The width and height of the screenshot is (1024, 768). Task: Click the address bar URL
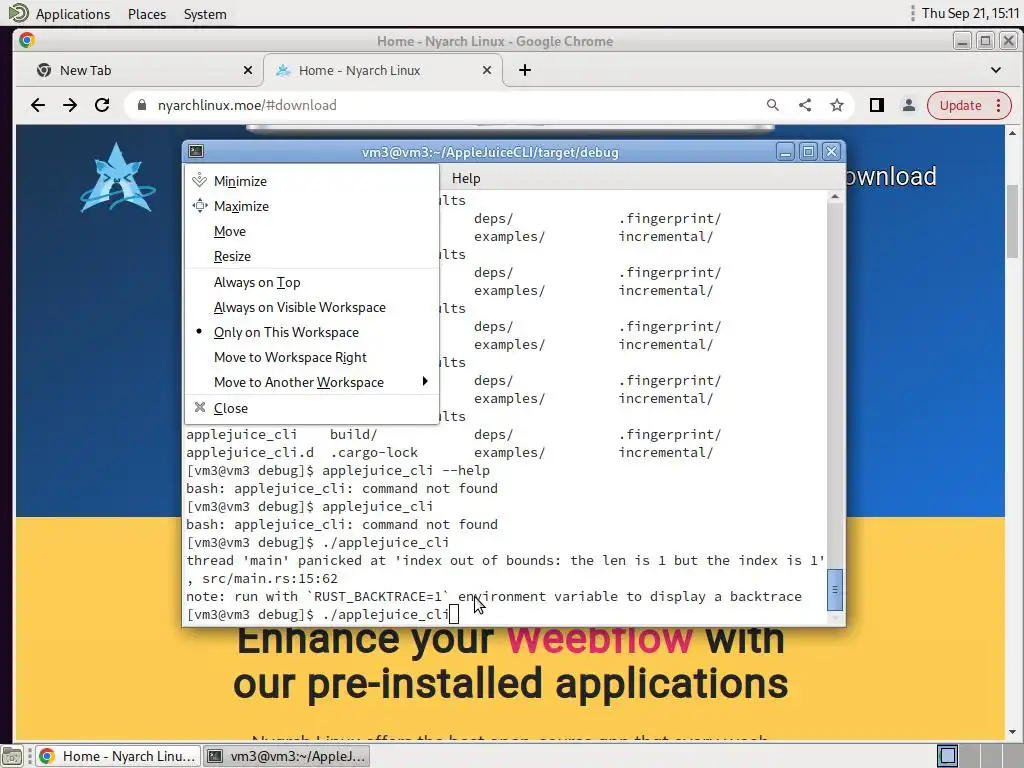click(247, 105)
